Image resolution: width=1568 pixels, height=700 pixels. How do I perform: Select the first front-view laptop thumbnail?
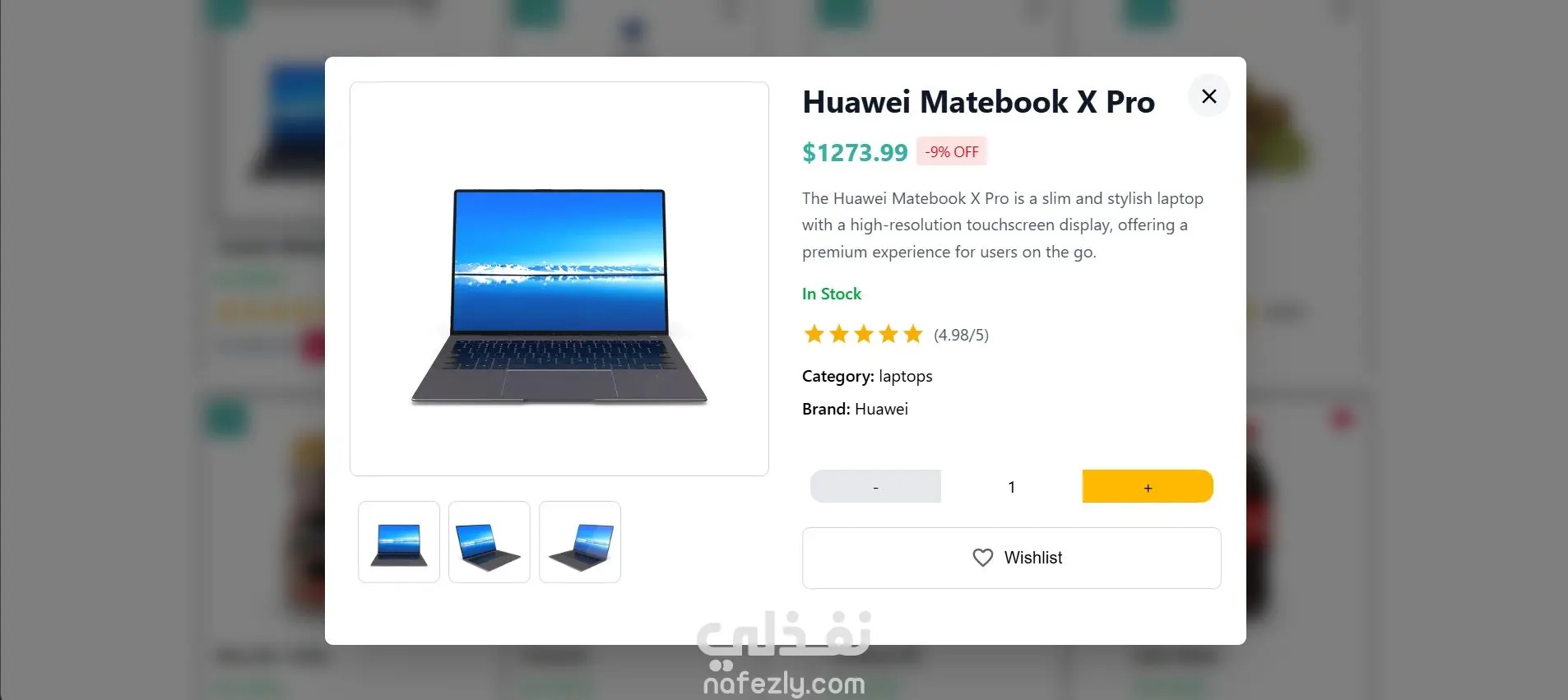(399, 542)
